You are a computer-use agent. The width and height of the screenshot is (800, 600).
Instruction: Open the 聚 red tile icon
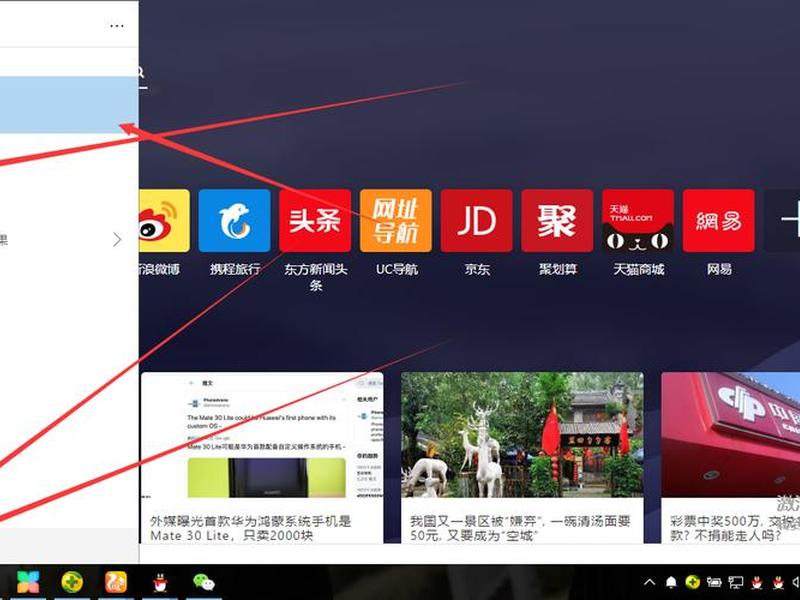pyautogui.click(x=557, y=220)
